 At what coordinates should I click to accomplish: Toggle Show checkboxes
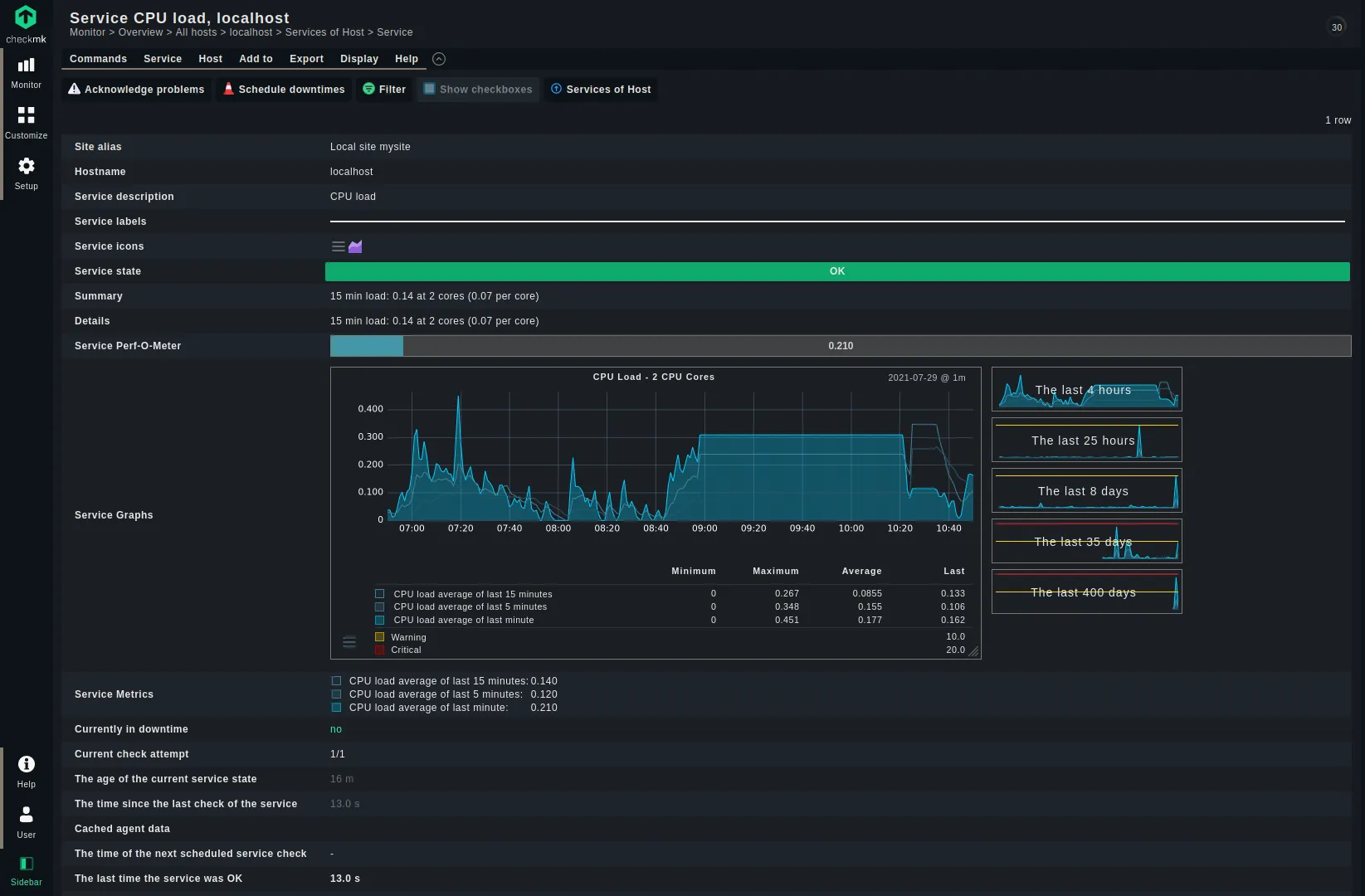click(478, 90)
